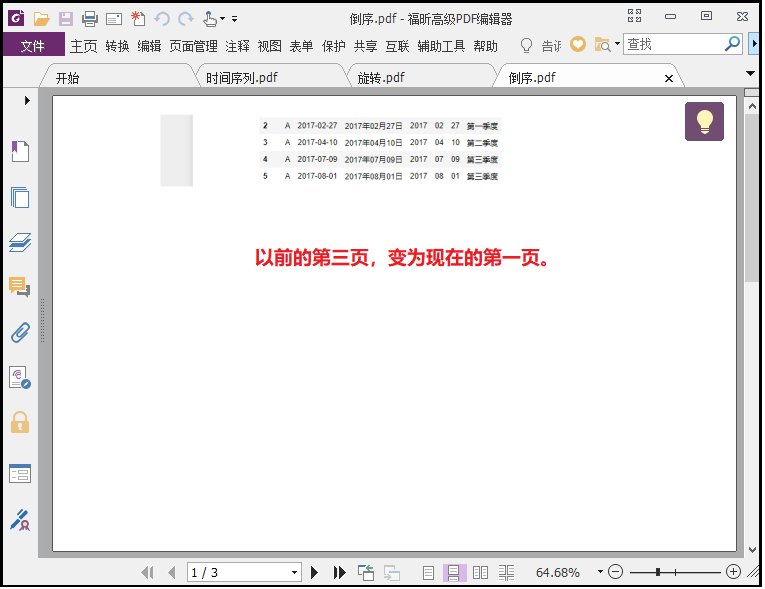Open the page number dropdown
Viewport: 765px width, 589px height.
point(294,572)
